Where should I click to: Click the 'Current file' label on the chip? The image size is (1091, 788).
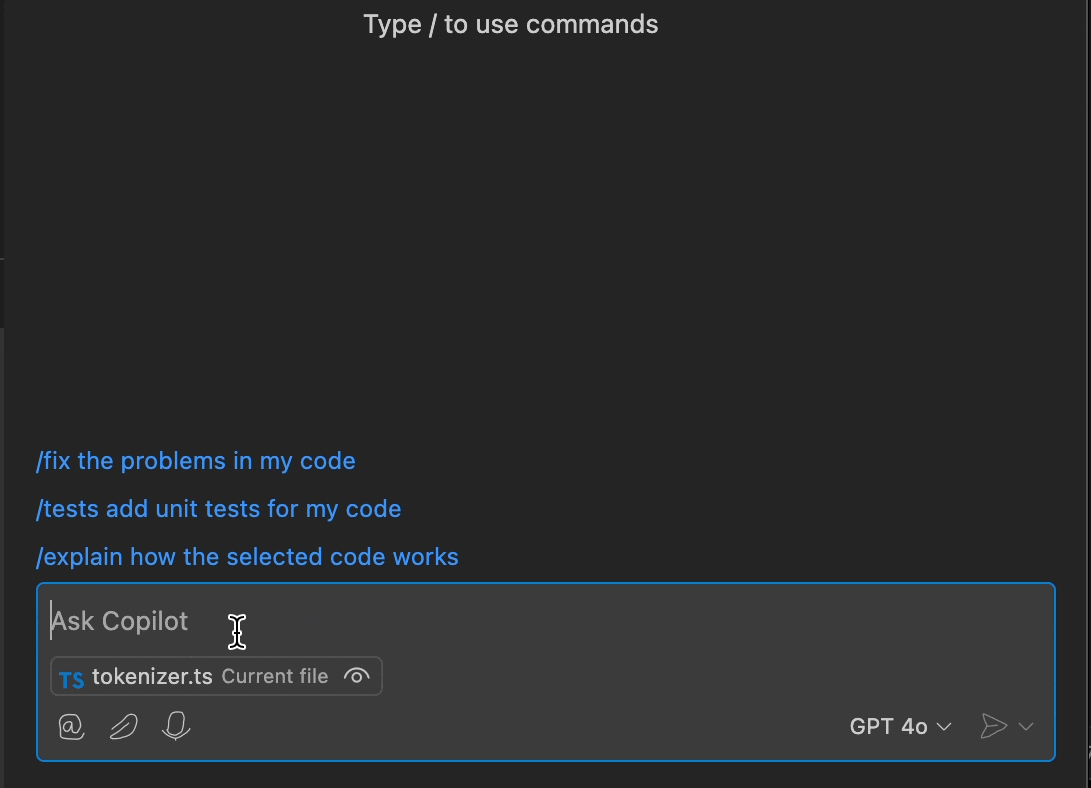pos(275,676)
